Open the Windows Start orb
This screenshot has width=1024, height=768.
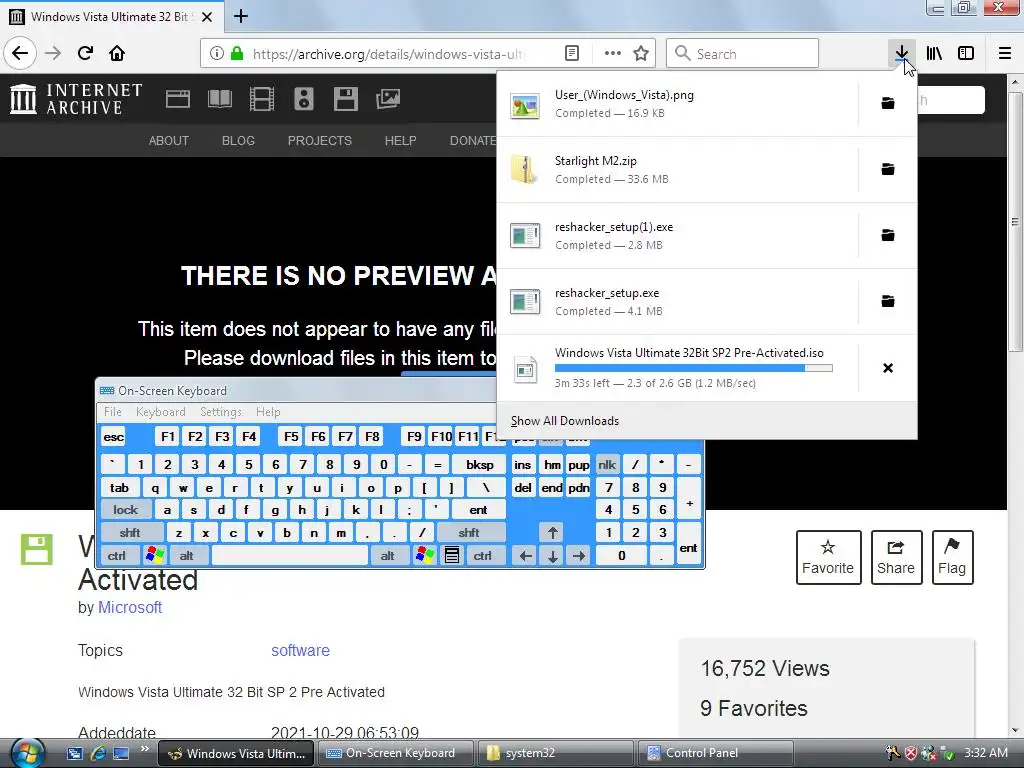coord(27,752)
